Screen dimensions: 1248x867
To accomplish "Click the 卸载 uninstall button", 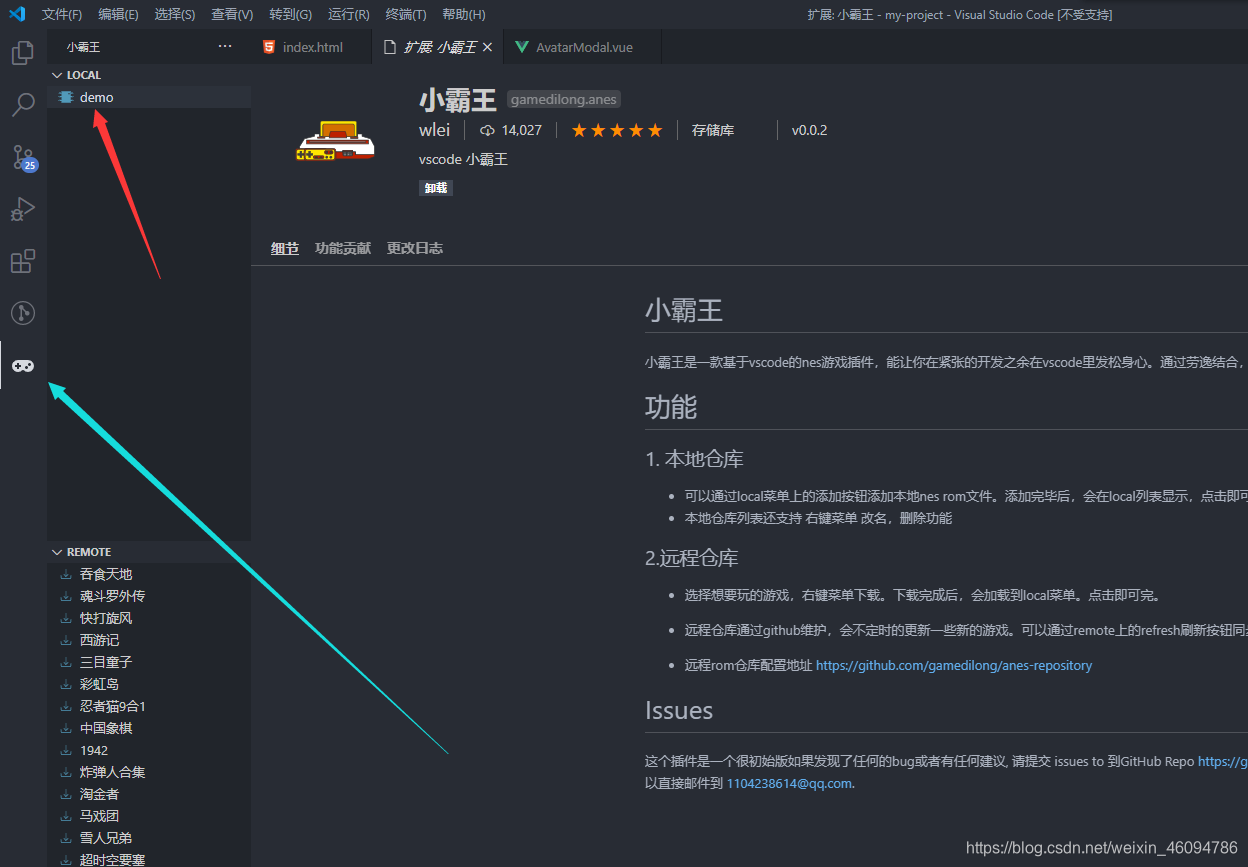I will pos(436,187).
